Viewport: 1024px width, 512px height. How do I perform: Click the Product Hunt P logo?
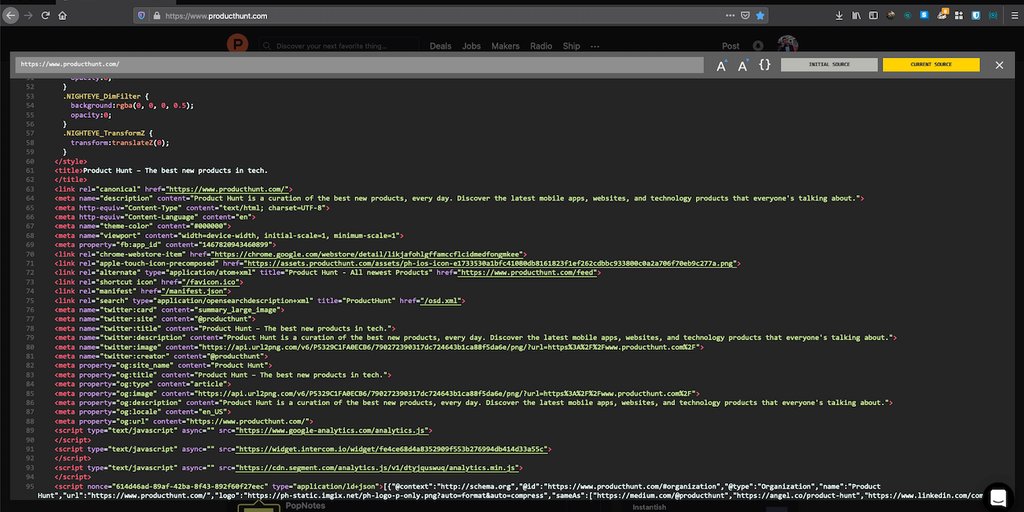[x=238, y=44]
